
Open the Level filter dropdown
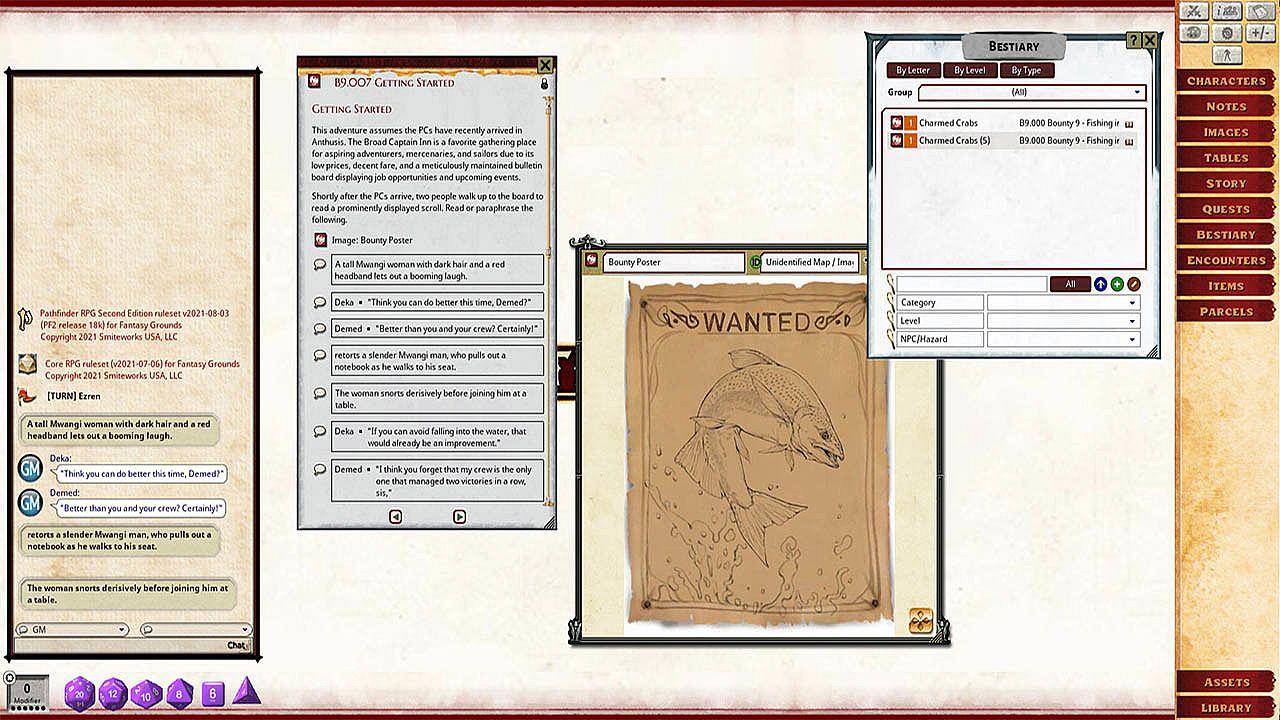[1063, 321]
